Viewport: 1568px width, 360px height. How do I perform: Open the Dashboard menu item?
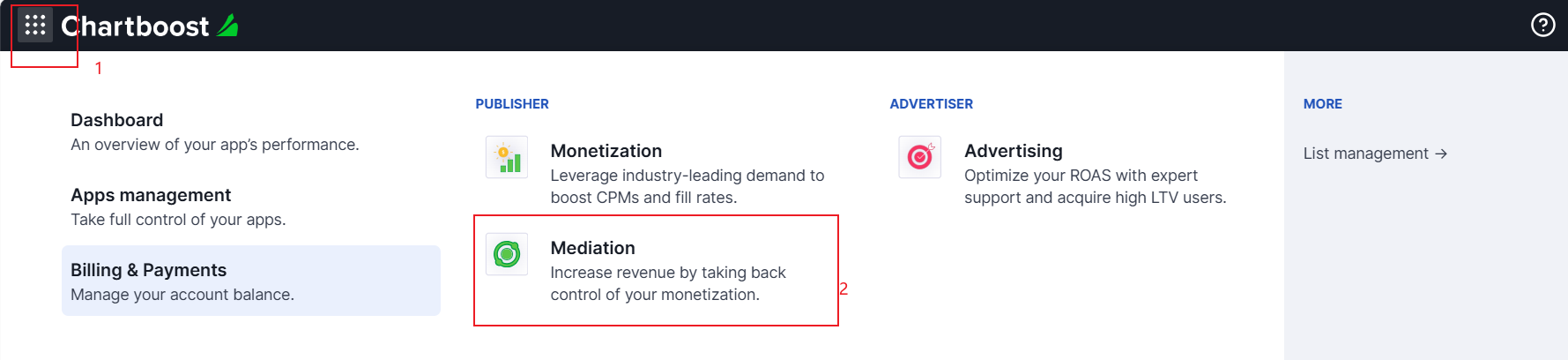(x=117, y=120)
